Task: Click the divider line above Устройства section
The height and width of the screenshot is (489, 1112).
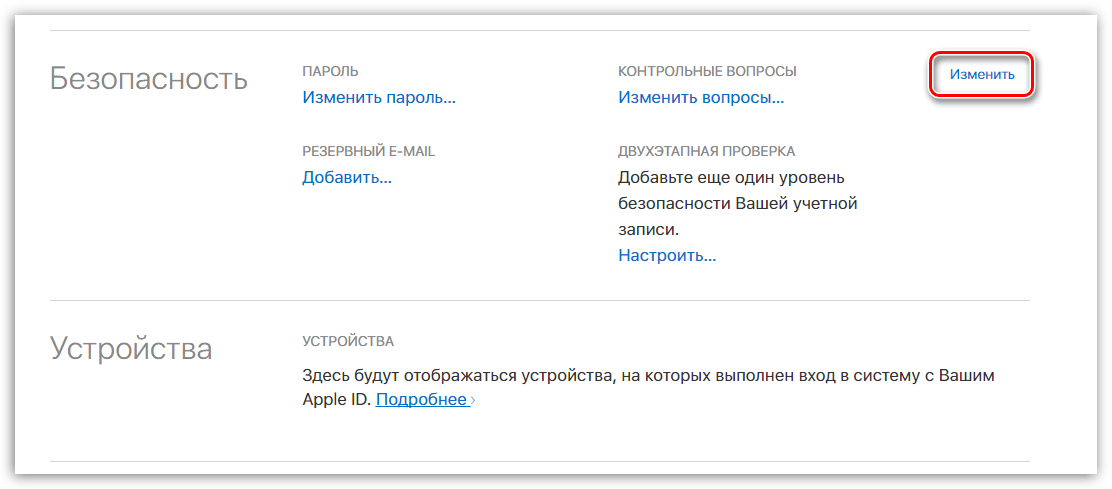Action: pos(540,300)
